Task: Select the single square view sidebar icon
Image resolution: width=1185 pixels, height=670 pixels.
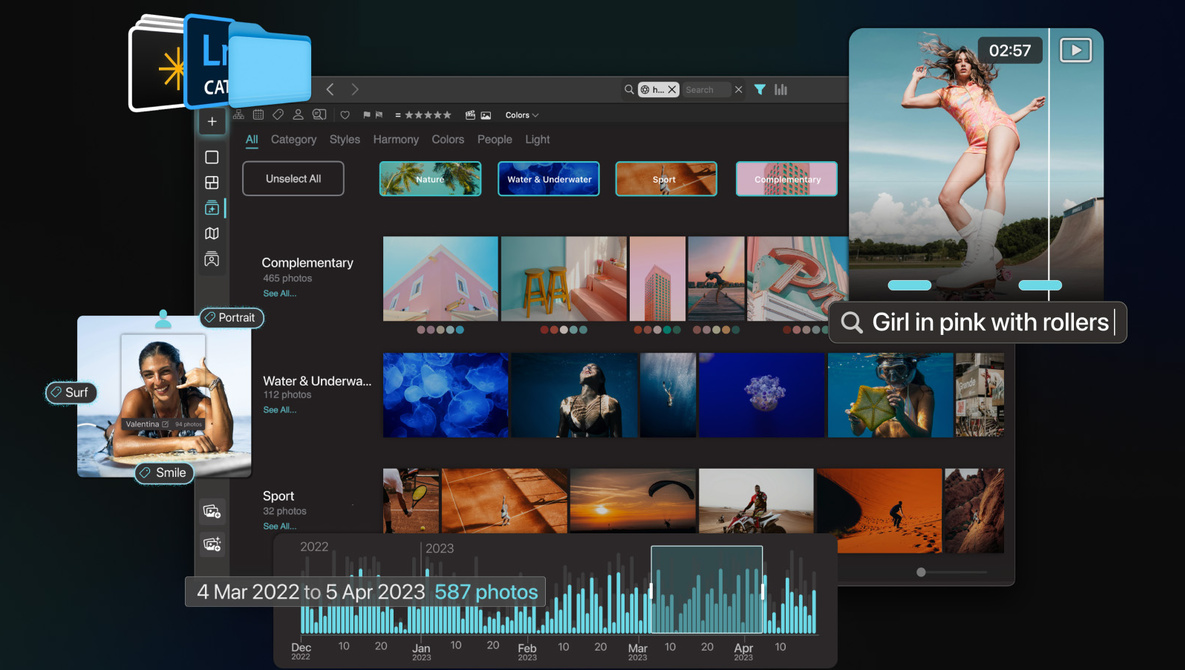Action: 212,157
